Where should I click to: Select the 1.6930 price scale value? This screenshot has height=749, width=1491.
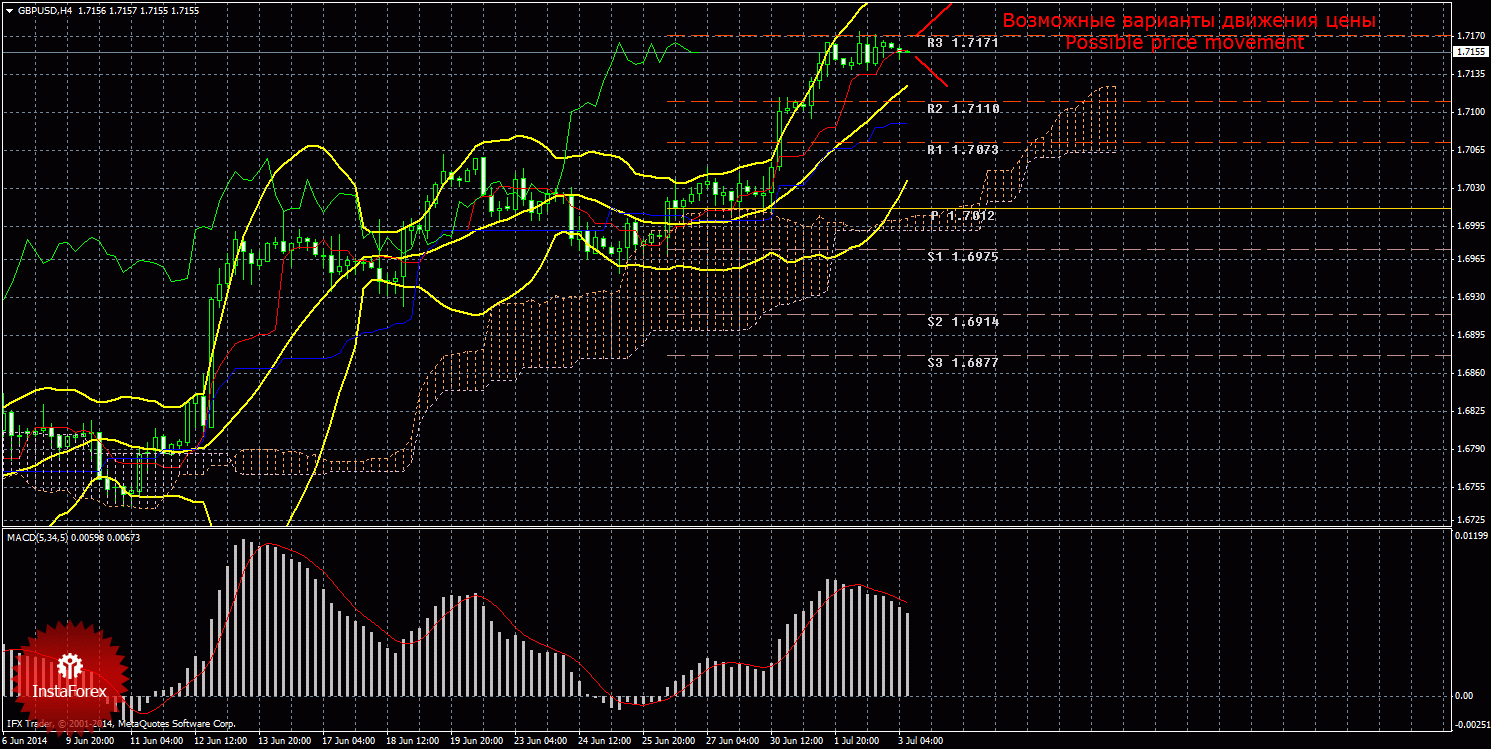coord(1471,297)
